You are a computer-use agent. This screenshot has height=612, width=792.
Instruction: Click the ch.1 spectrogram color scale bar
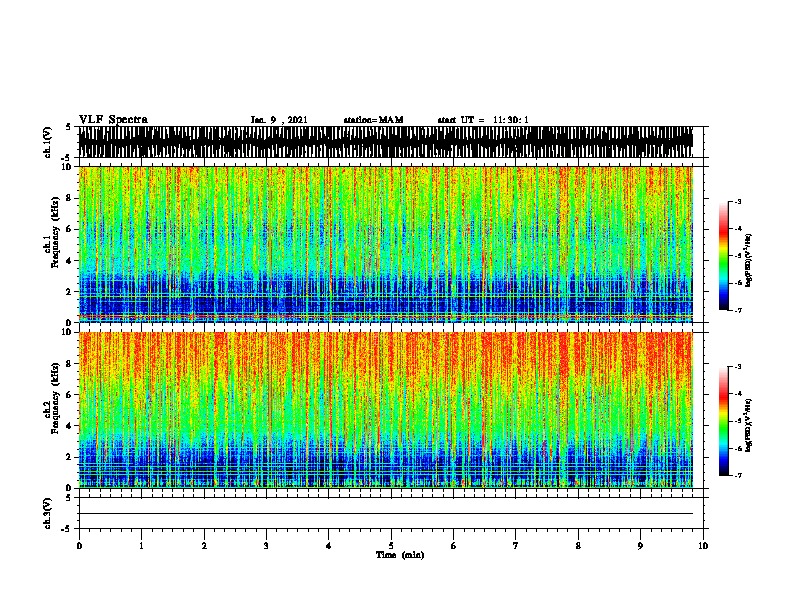pos(724,256)
